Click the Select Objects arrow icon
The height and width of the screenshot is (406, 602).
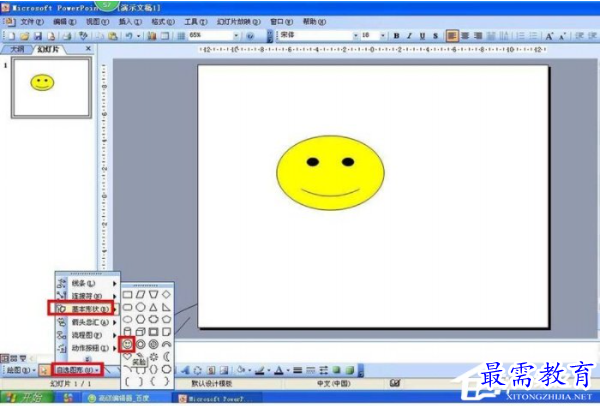(x=44, y=371)
